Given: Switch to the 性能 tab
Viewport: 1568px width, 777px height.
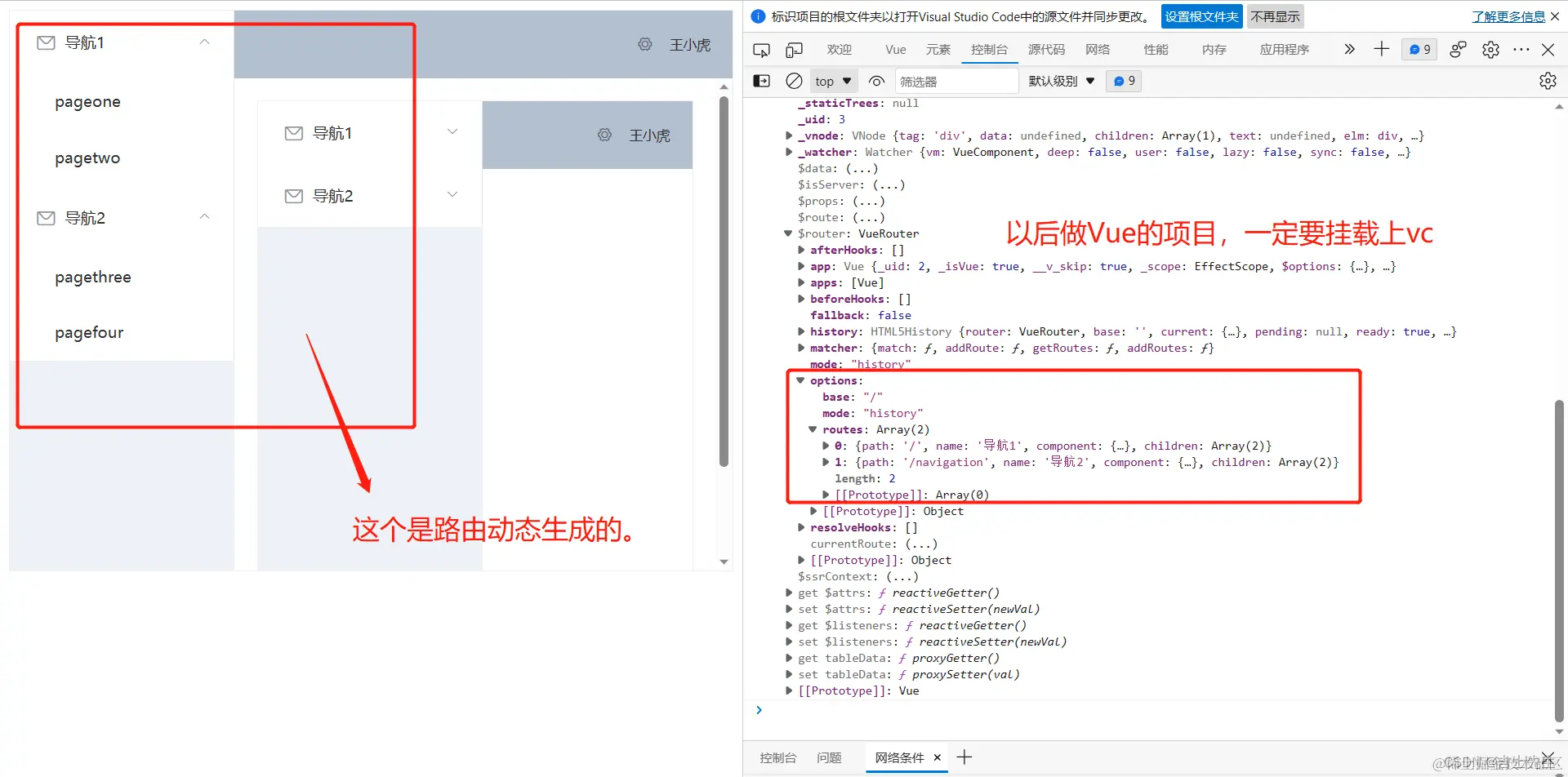Looking at the screenshot, I should (1156, 49).
